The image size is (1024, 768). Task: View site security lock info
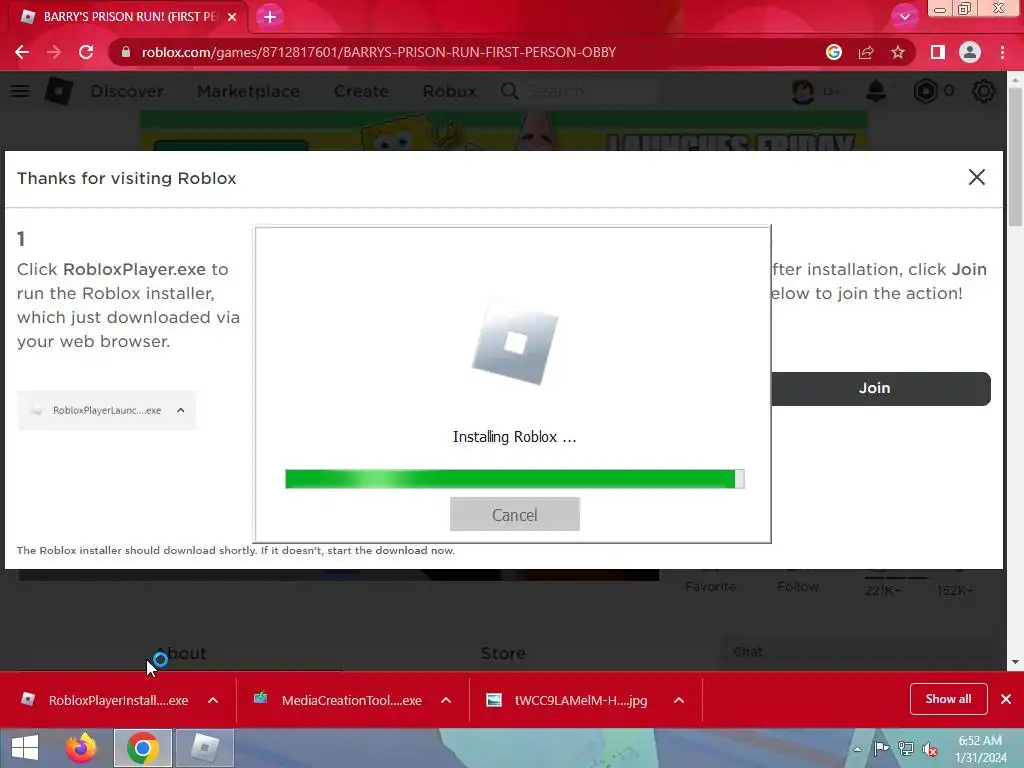tap(126, 52)
